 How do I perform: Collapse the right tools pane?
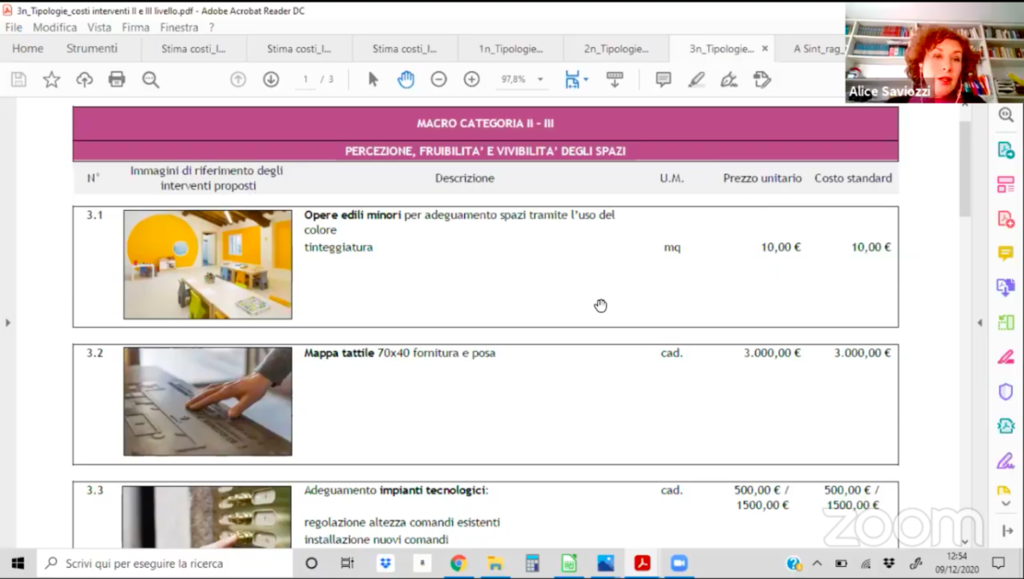pyautogui.click(x=979, y=323)
